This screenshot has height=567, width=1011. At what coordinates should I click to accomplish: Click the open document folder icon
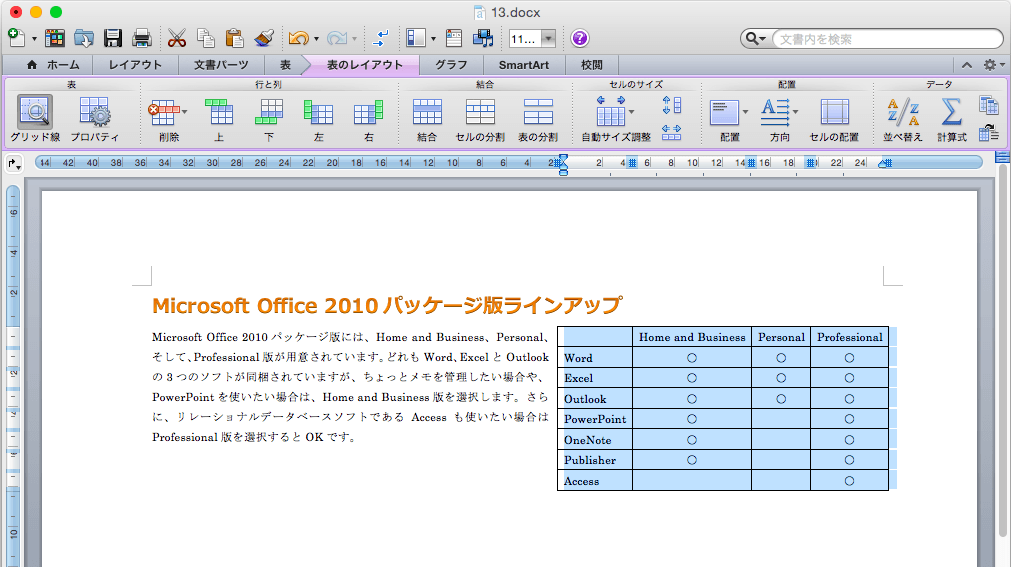[84, 38]
